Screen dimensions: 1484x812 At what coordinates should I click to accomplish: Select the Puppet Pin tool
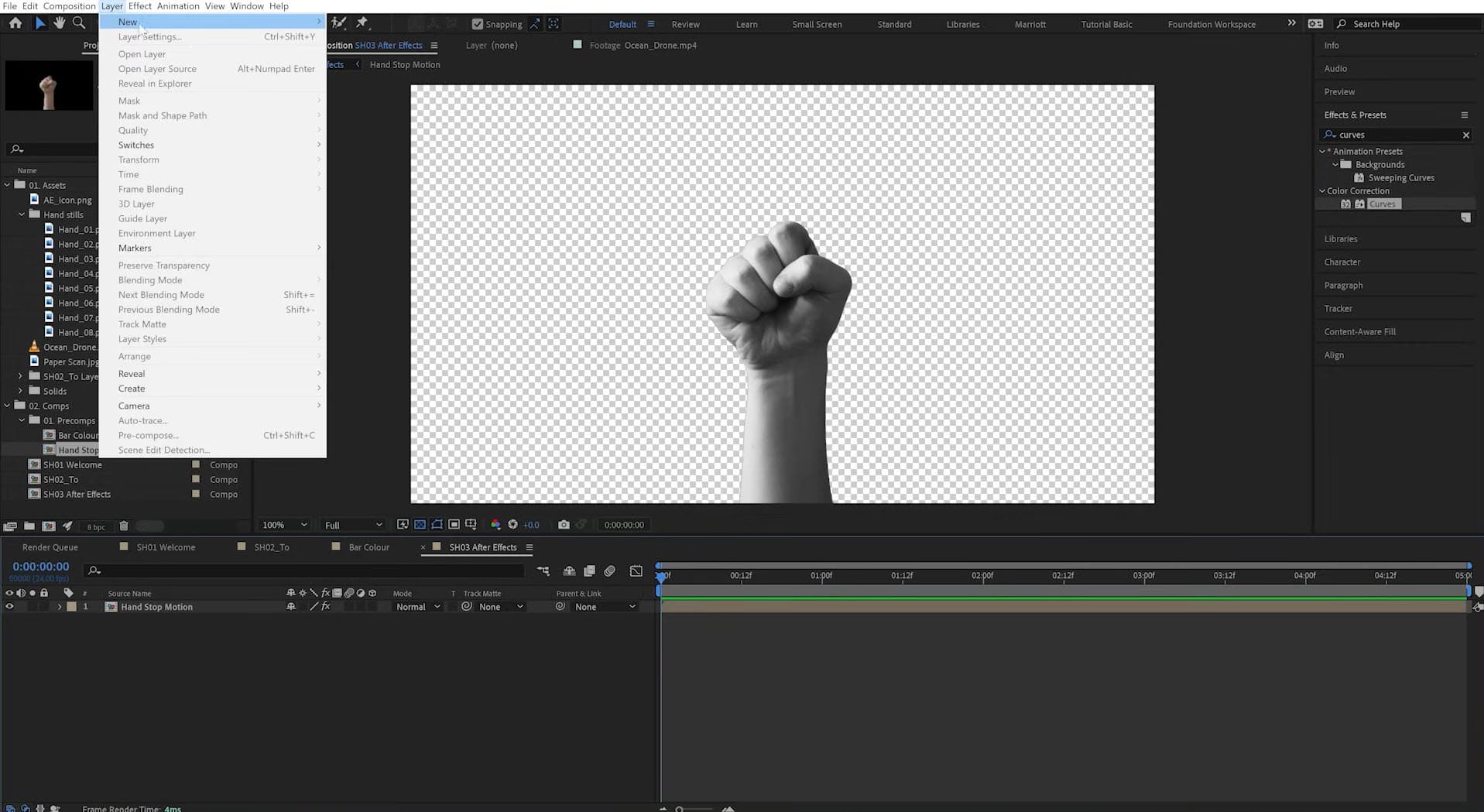click(x=362, y=22)
